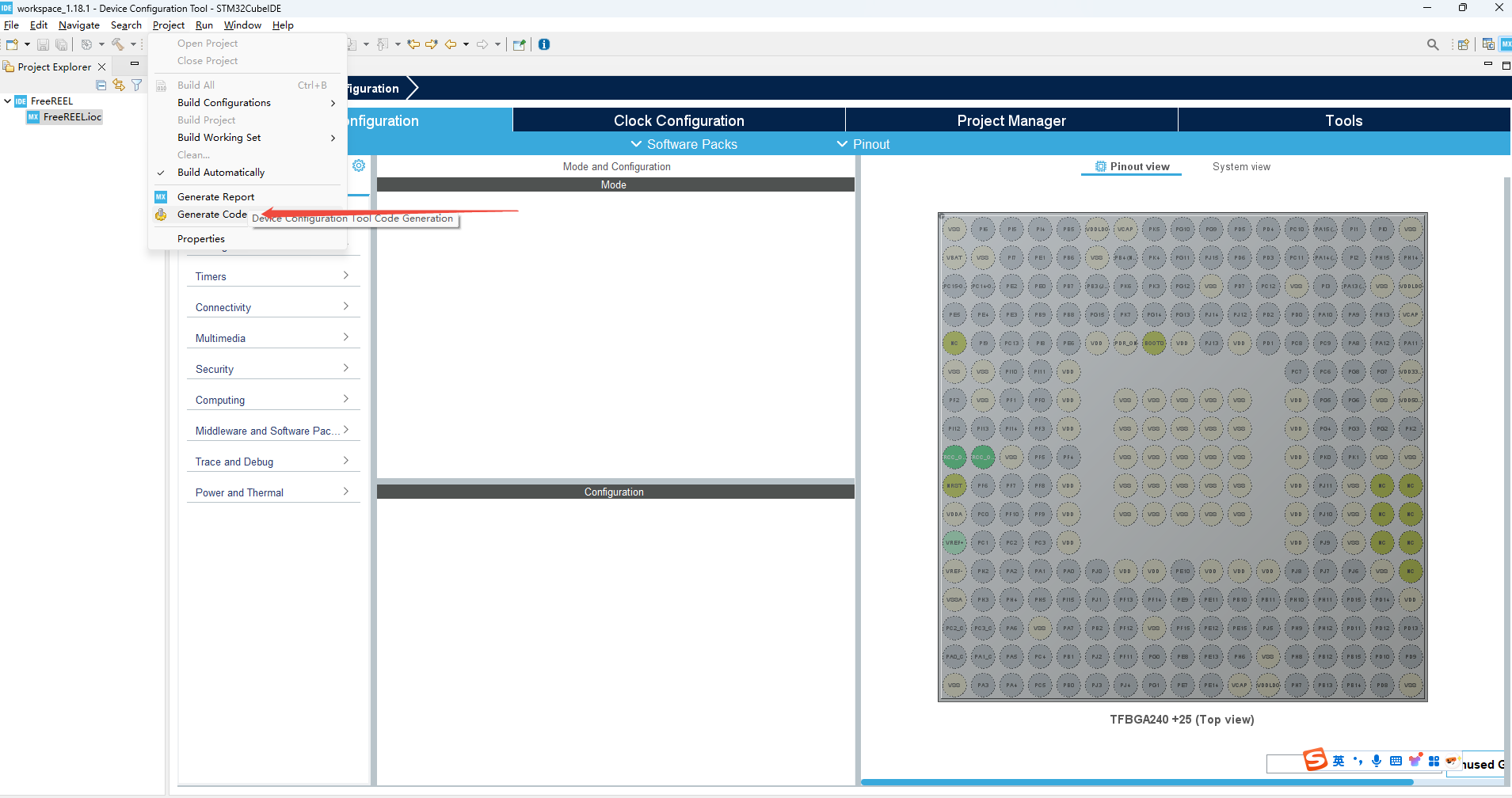Click the Sogou punctuation toggle icon
The height and width of the screenshot is (798, 1512).
[1358, 761]
